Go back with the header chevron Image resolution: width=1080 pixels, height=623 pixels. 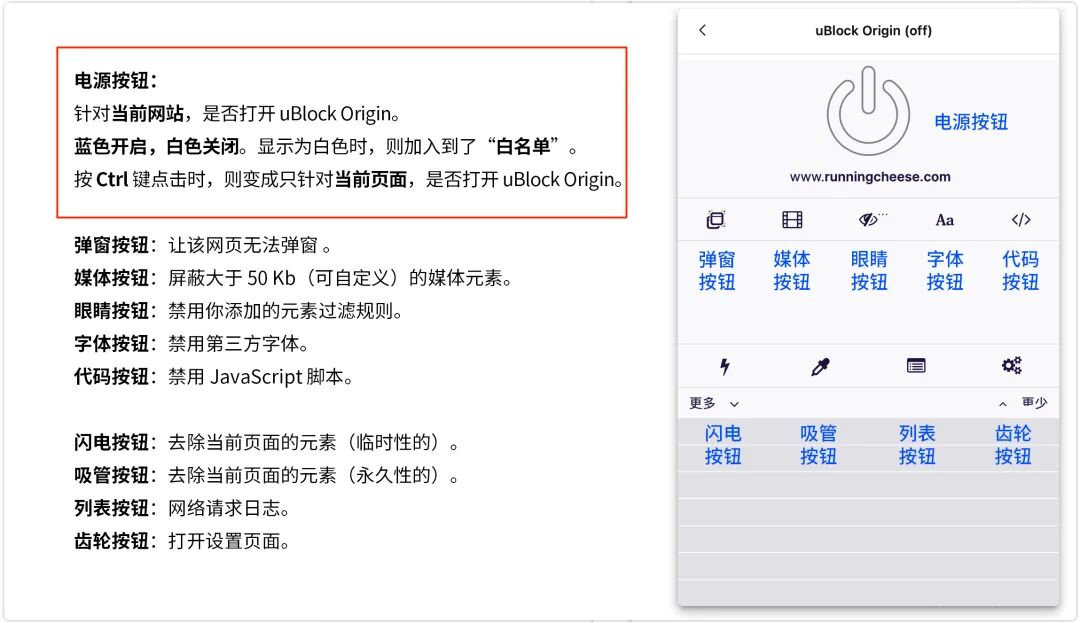click(x=702, y=30)
